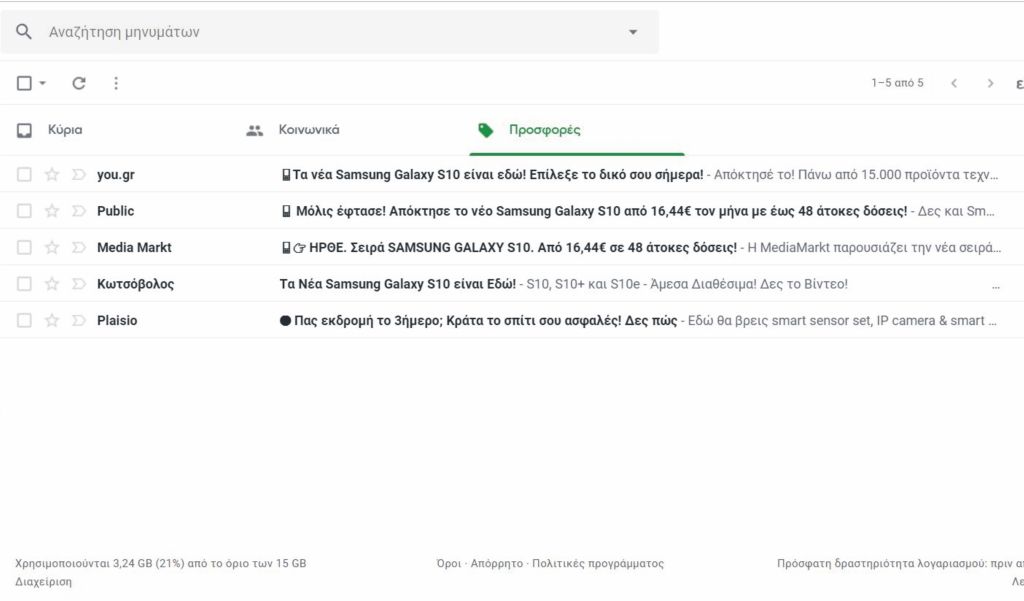Click the green tag icon beside Προσφορές

pos(485,130)
